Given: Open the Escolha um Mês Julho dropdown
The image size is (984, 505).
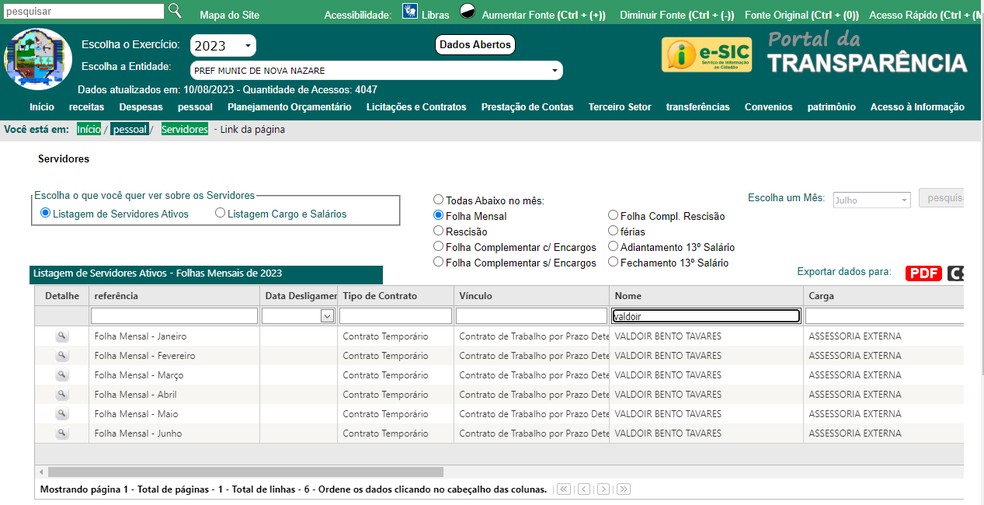Looking at the screenshot, I should tap(872, 200).
